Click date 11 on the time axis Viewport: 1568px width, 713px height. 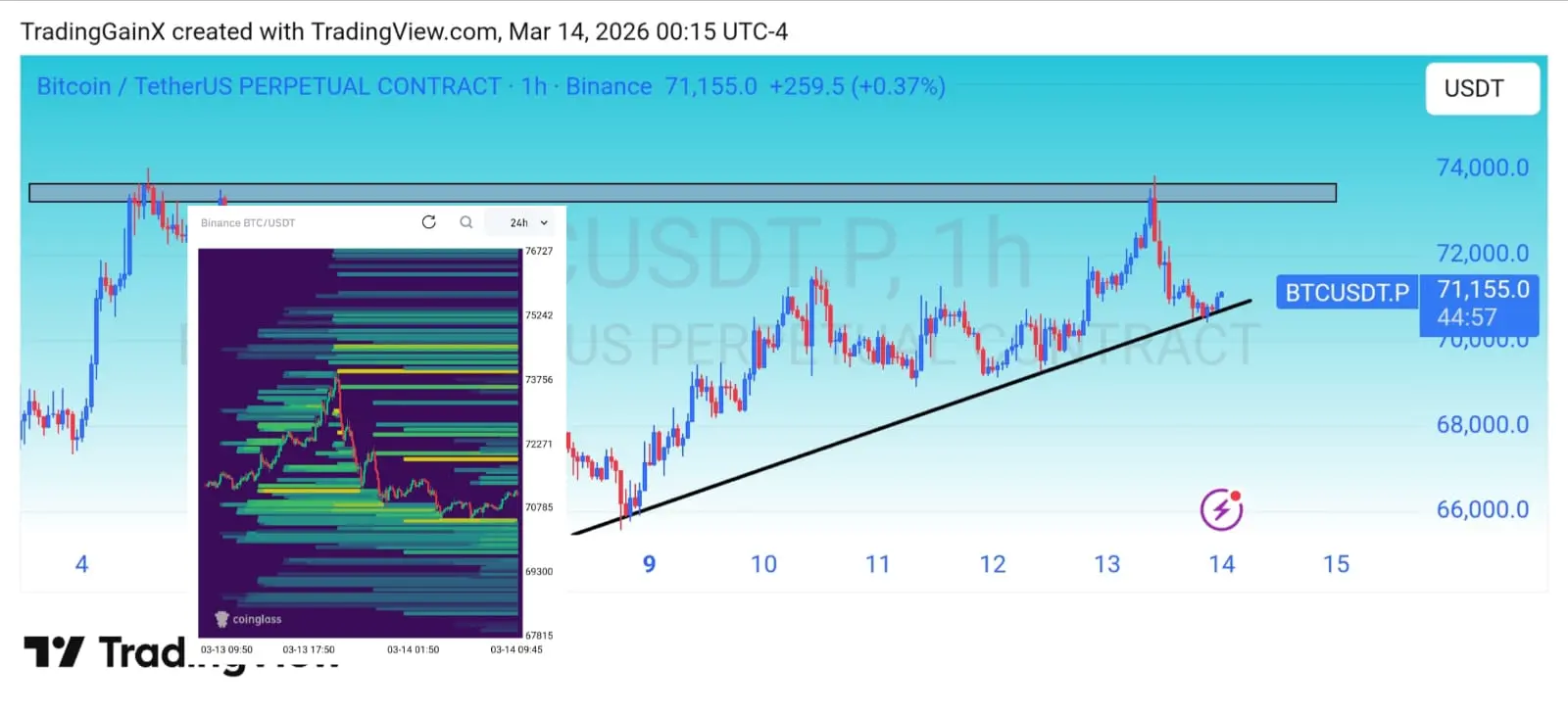878,564
